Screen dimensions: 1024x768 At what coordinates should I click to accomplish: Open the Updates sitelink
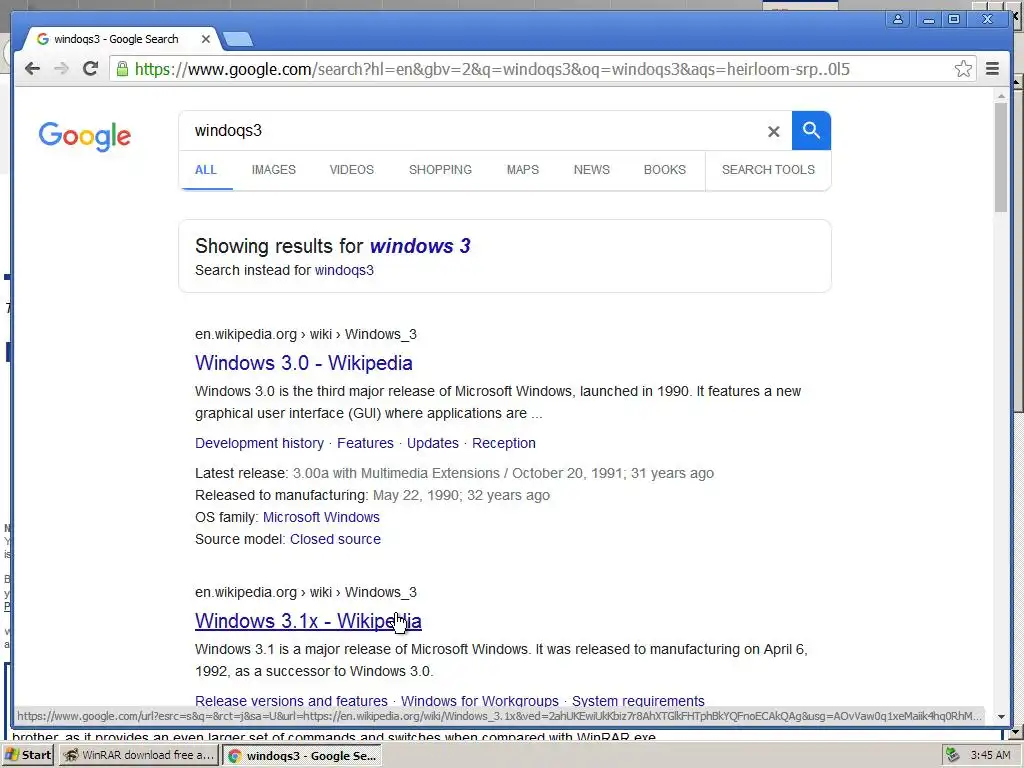pyautogui.click(x=432, y=443)
